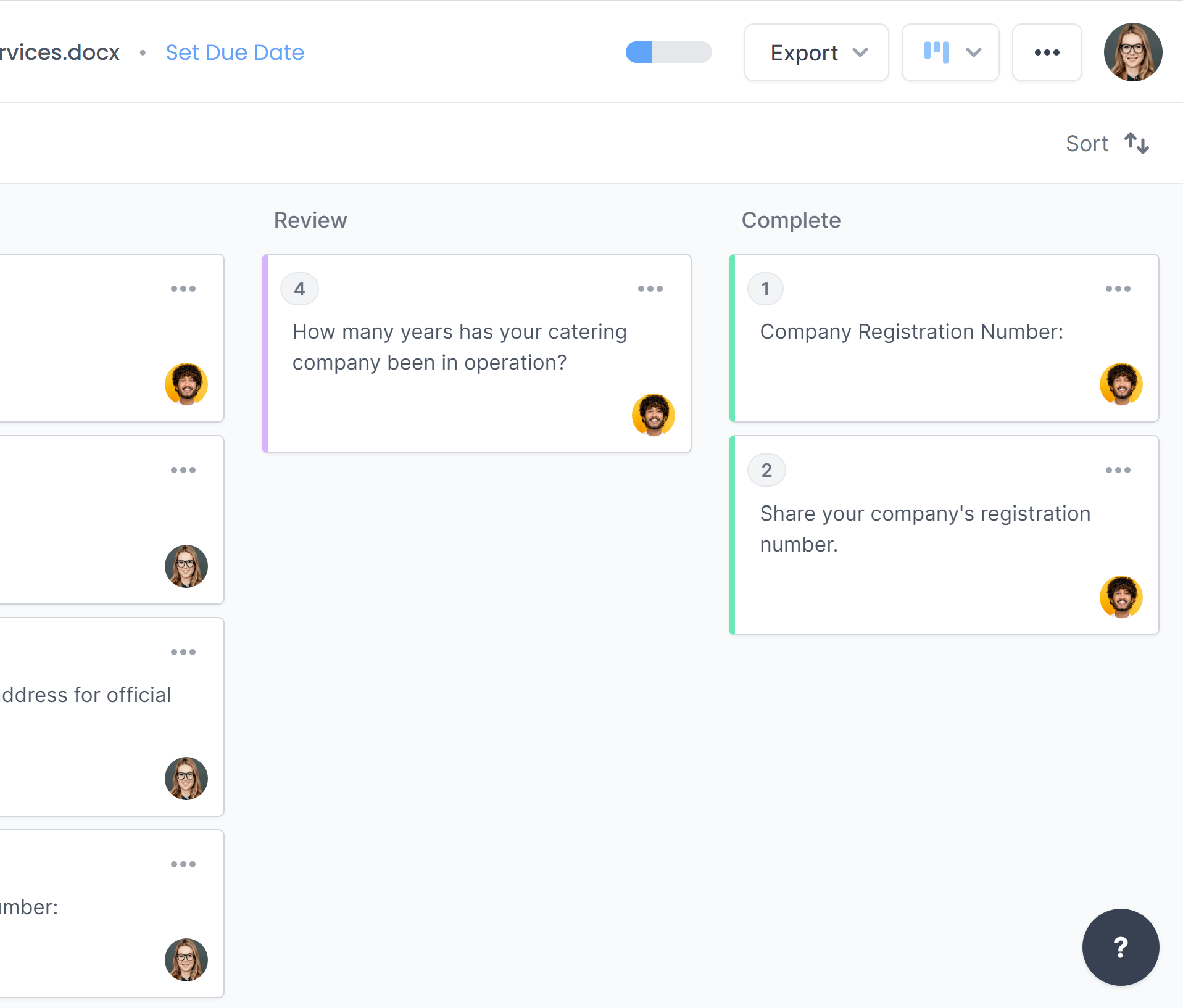Click the board view layout icon
Screen dimensions: 1183x1008
936,52
